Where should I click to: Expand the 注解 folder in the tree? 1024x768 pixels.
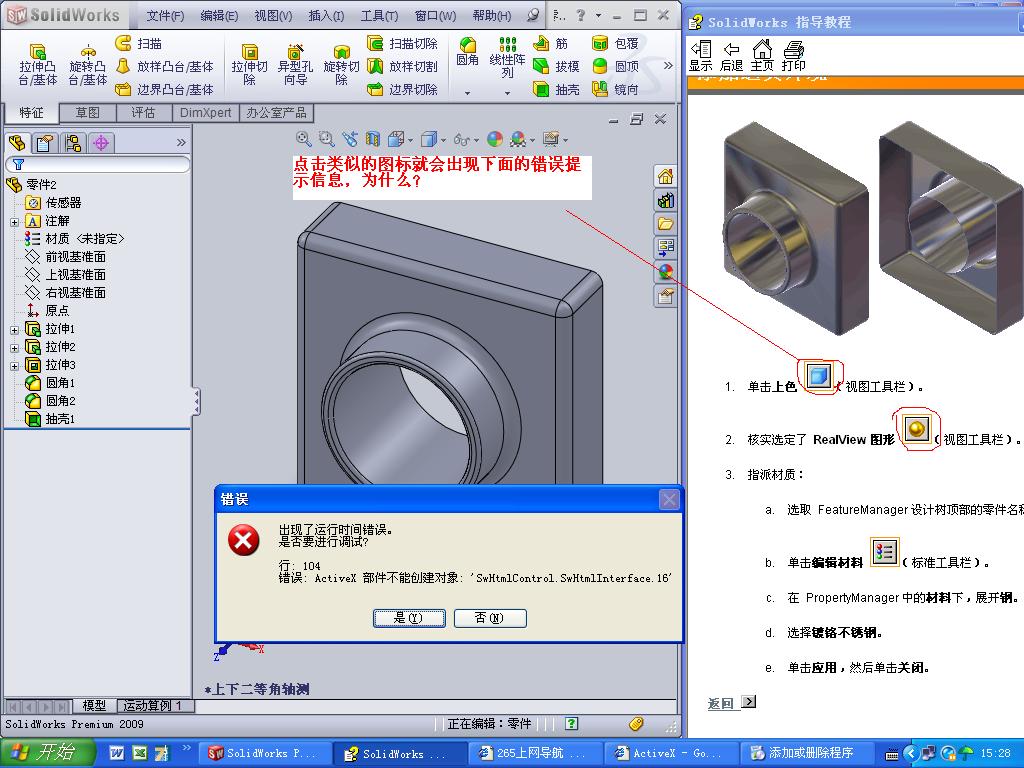click(12, 221)
